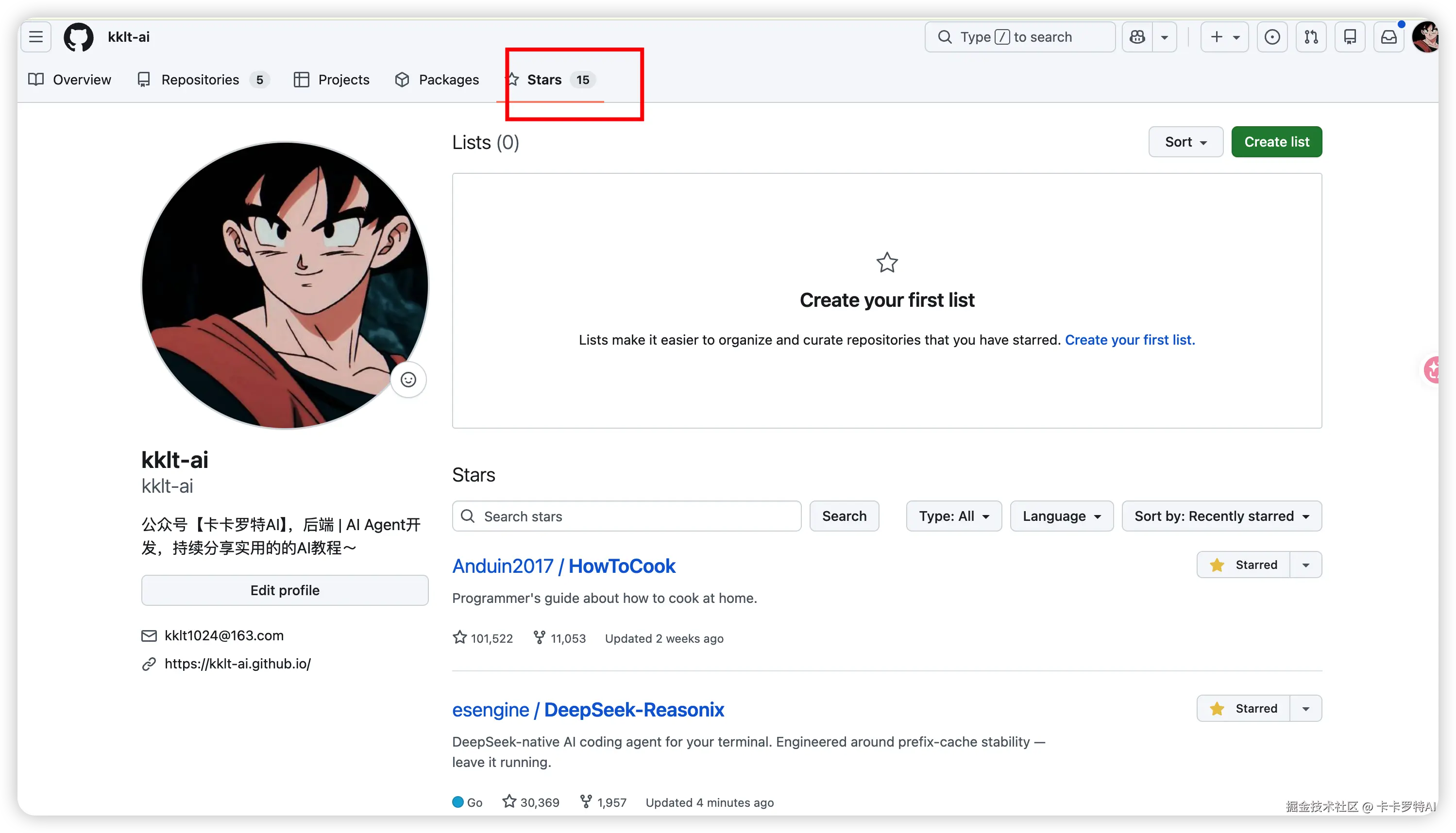Switch to the Overview tab
The width and height of the screenshot is (1456, 833).
70,80
